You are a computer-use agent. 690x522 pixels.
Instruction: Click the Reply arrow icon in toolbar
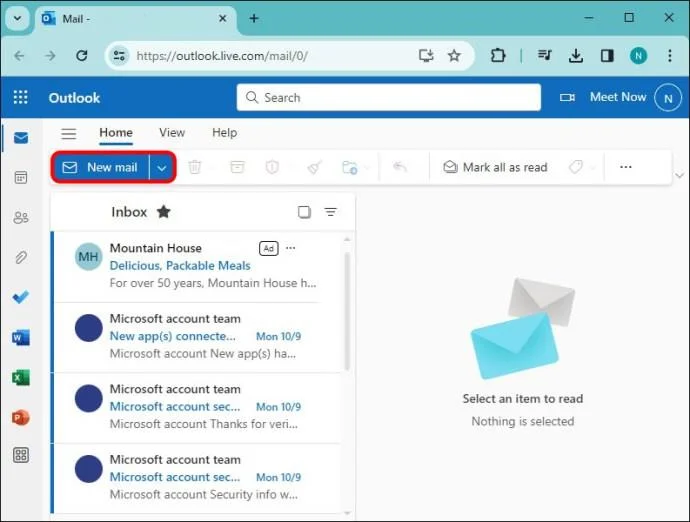click(400, 167)
